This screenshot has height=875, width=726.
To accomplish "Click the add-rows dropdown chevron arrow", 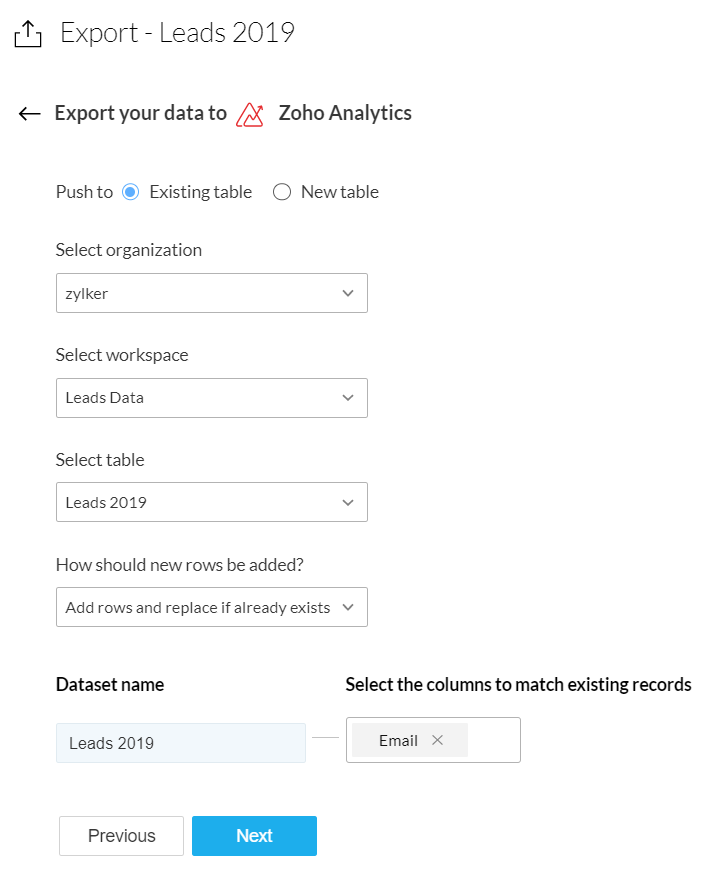I will [x=348, y=607].
